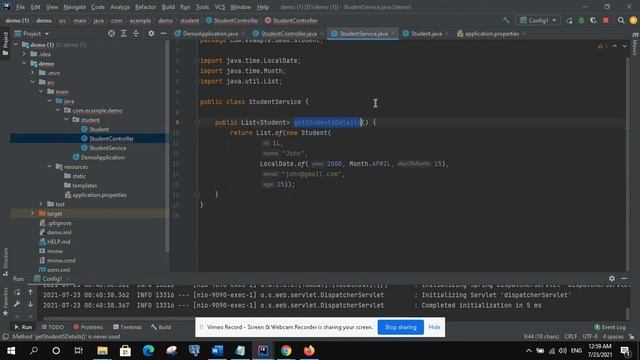The width and height of the screenshot is (640, 360).
Task: Click the Build project hammer icon
Action: (506, 20)
